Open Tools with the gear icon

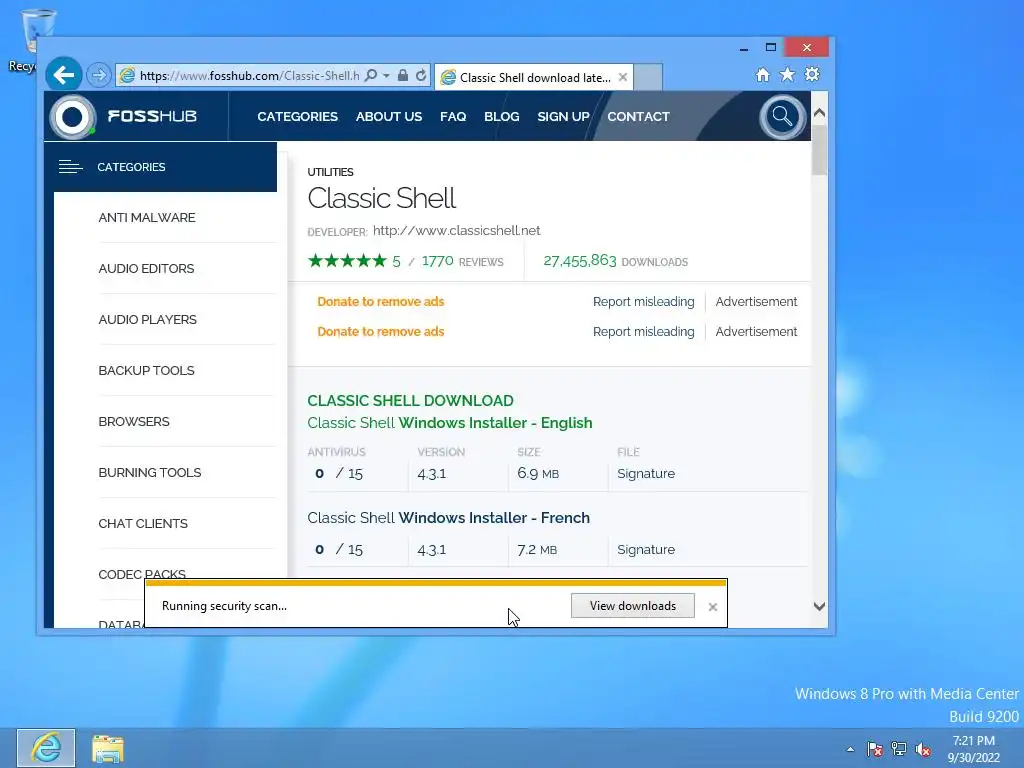click(812, 74)
